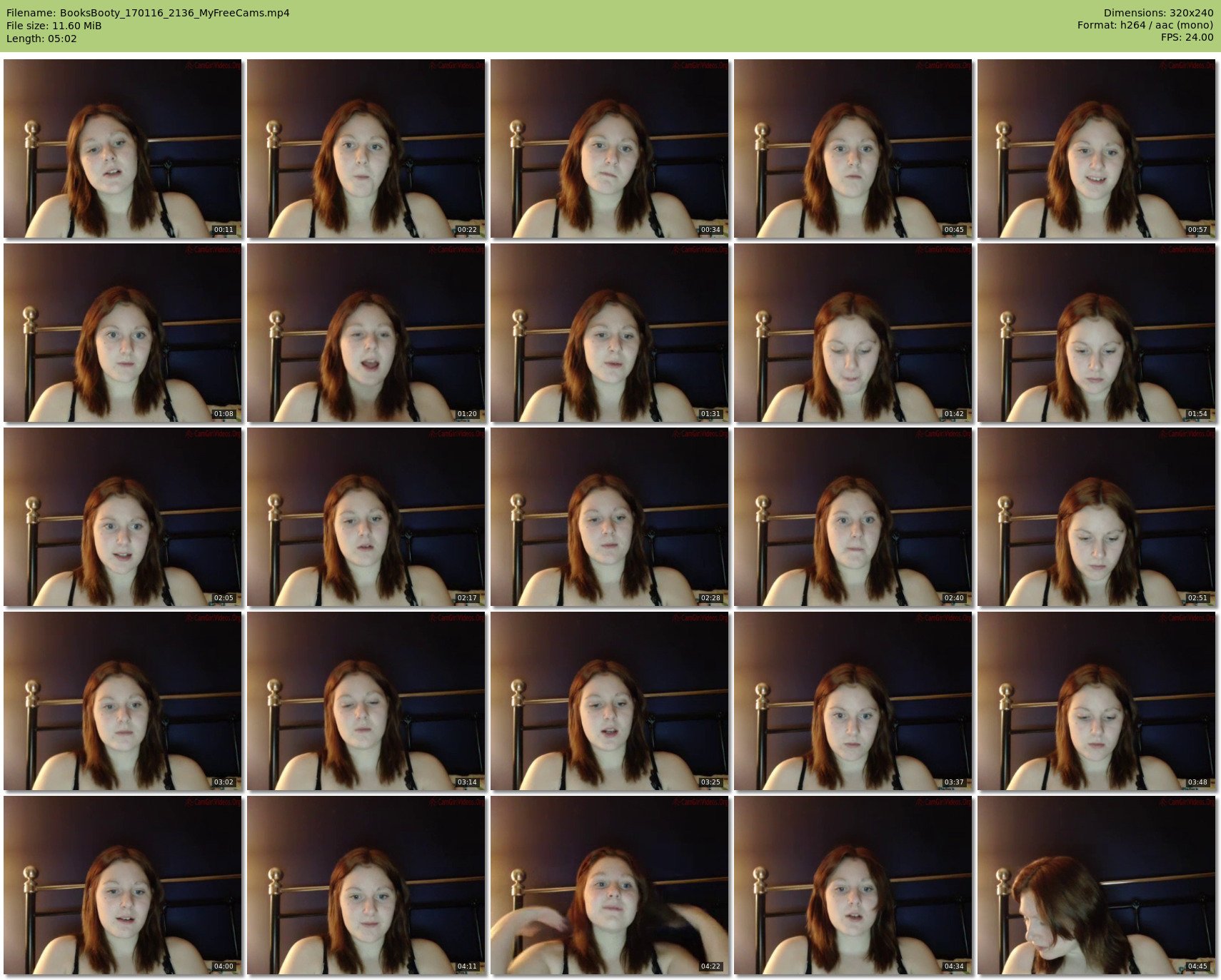Click the "Format: h264 / aac (mono)" text
Viewport: 1221px width, 980px height.
click(1145, 25)
